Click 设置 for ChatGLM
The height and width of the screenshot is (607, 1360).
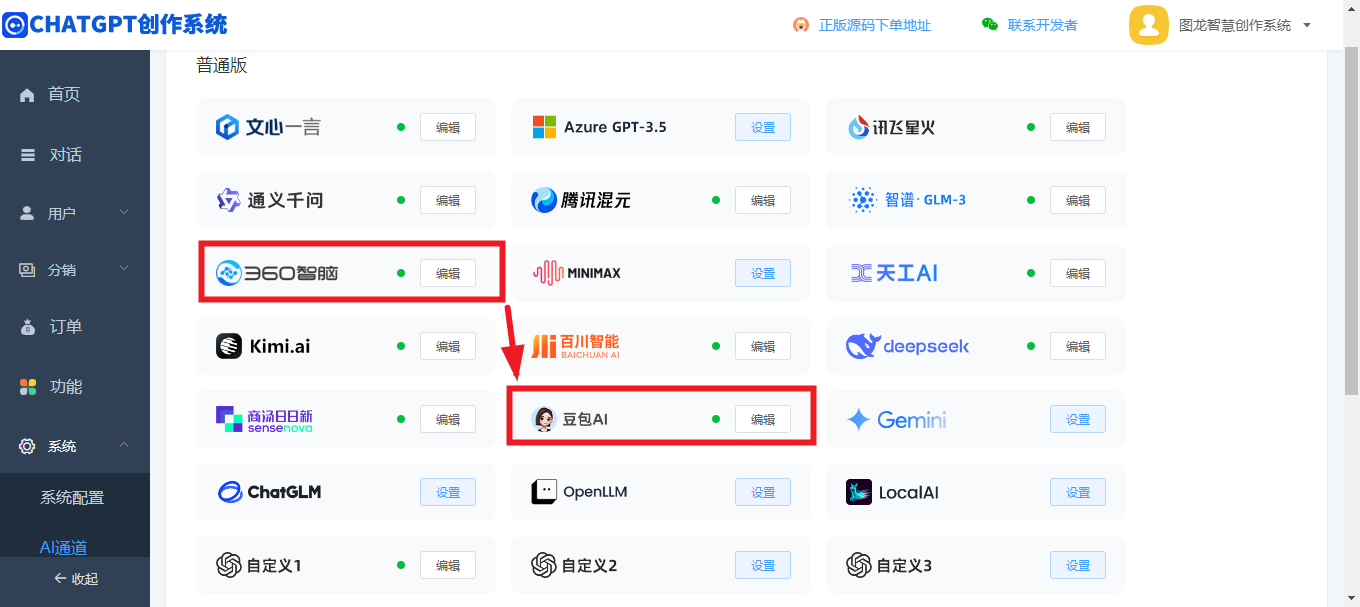pos(448,492)
